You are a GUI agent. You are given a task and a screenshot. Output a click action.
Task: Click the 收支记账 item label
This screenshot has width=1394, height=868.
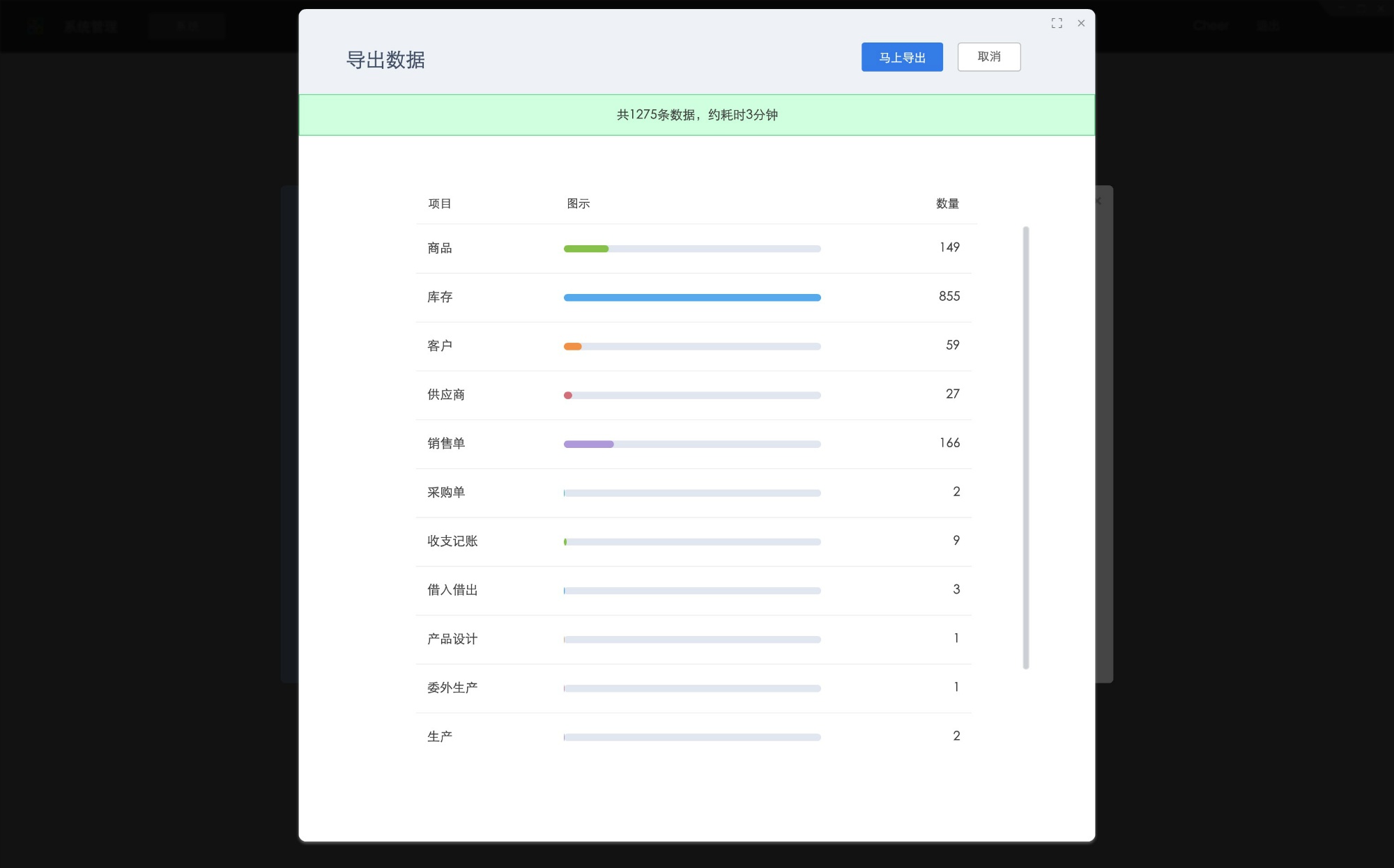451,541
